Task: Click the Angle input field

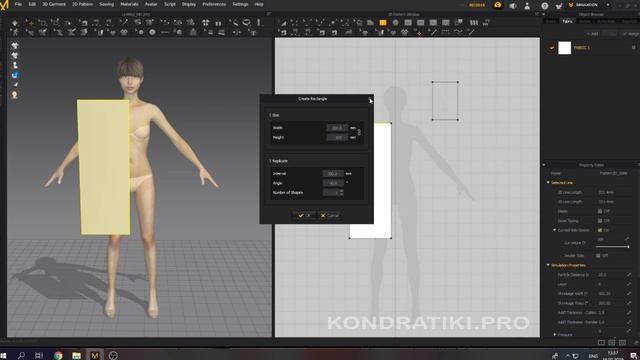Action: [x=333, y=183]
